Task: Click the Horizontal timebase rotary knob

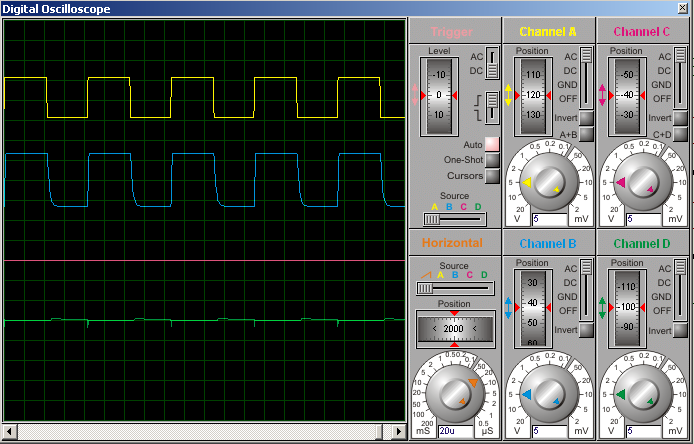Action: click(456, 391)
